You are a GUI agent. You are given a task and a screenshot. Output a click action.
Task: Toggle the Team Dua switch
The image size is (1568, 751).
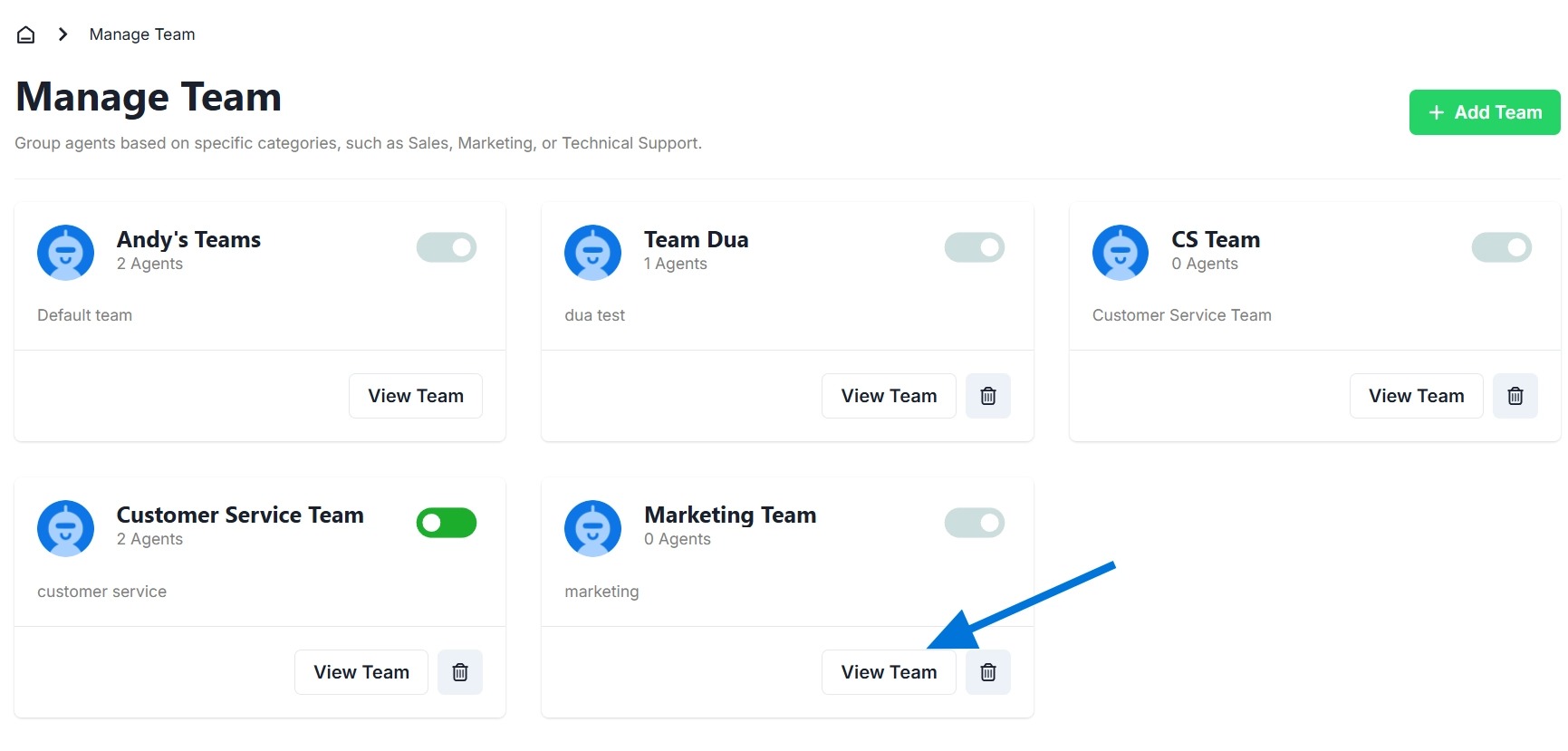(974, 247)
